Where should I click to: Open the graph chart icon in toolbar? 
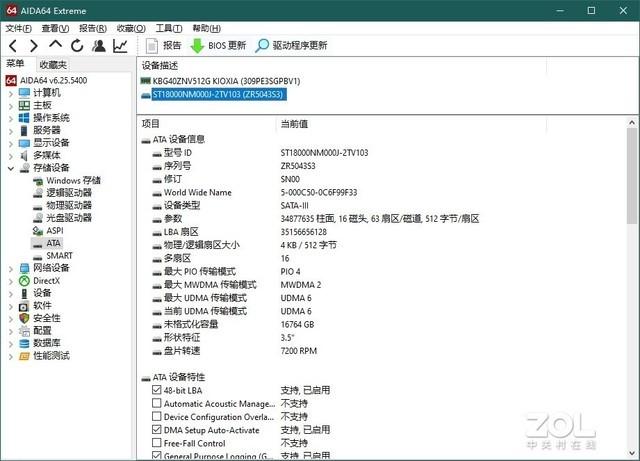[120, 46]
